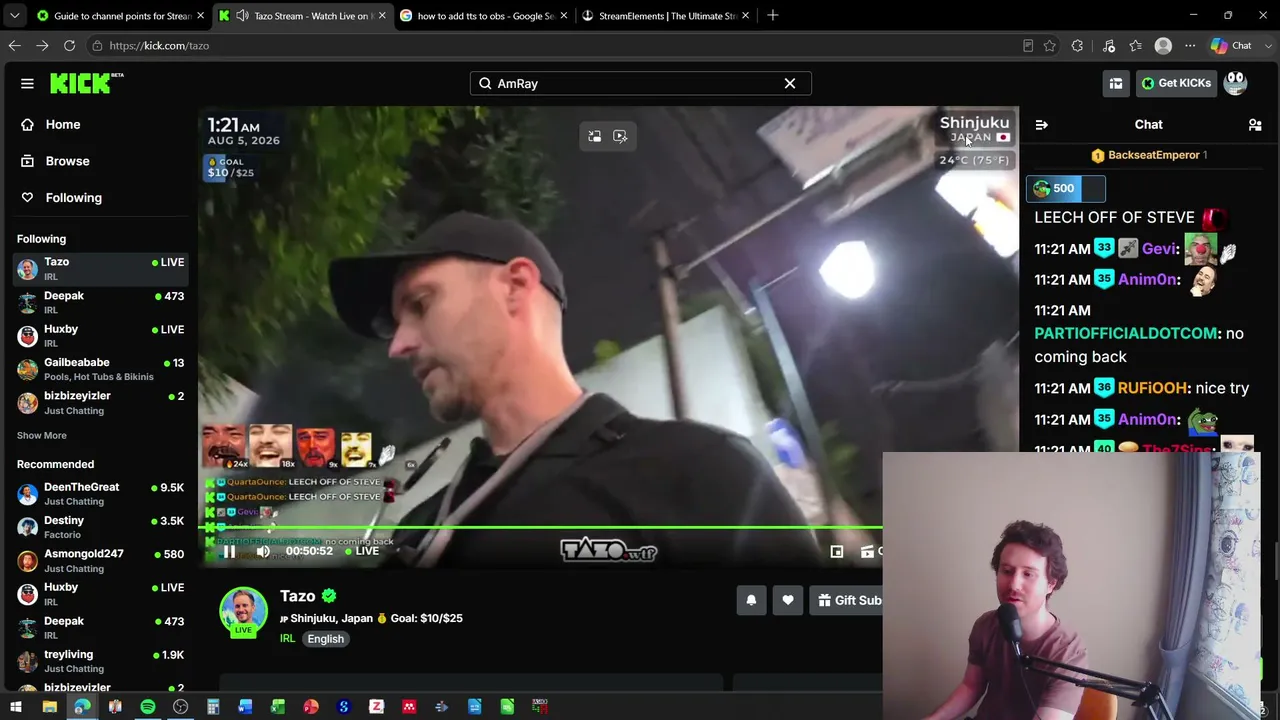Viewport: 1280px width, 720px height.
Task: Go back to the previous page
Action: point(15,45)
